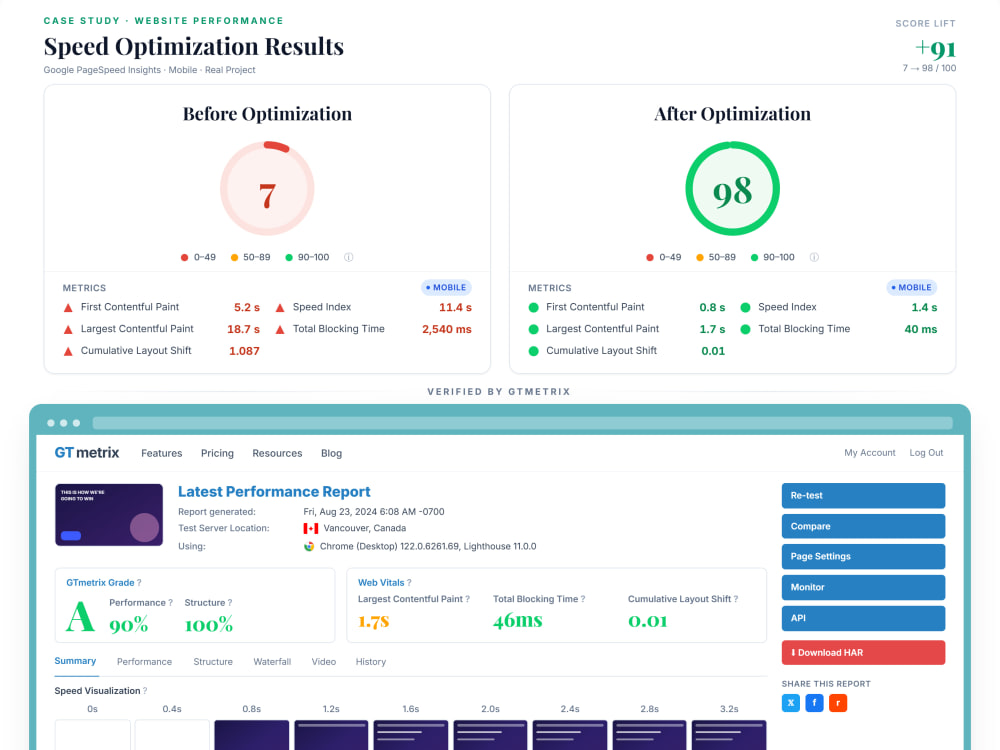This screenshot has height=750, width=1000.
Task: Click help mark beside Structure score label
Action: tap(230, 603)
